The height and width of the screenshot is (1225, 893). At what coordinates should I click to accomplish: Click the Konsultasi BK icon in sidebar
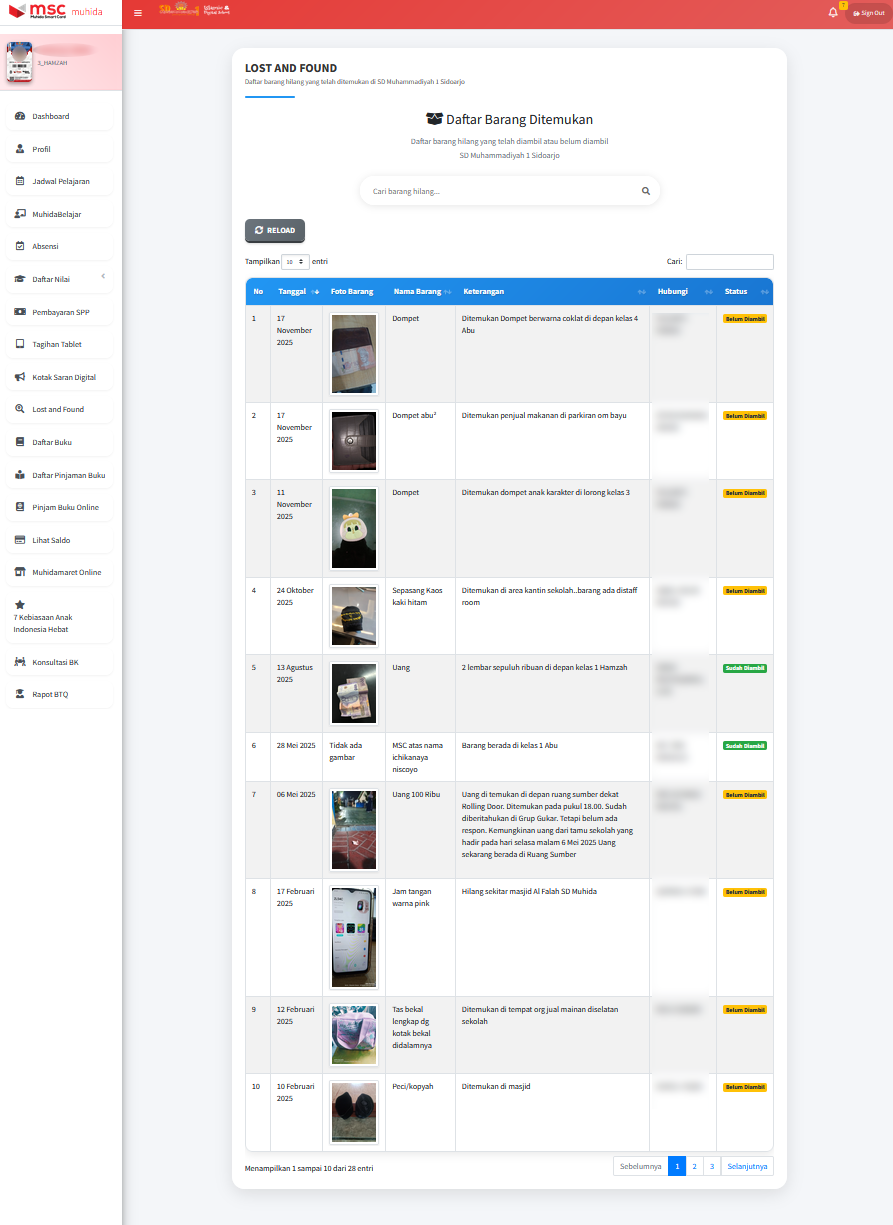coord(20,662)
